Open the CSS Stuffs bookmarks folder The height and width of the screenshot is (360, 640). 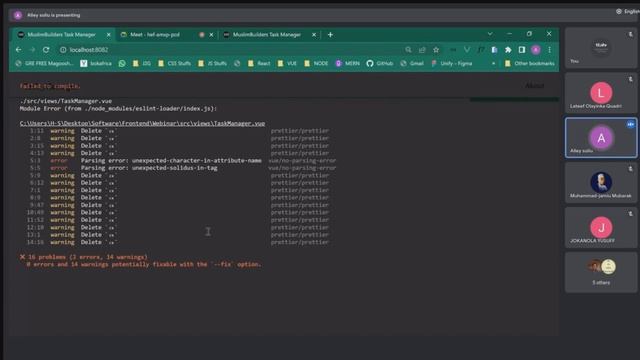tap(174, 64)
